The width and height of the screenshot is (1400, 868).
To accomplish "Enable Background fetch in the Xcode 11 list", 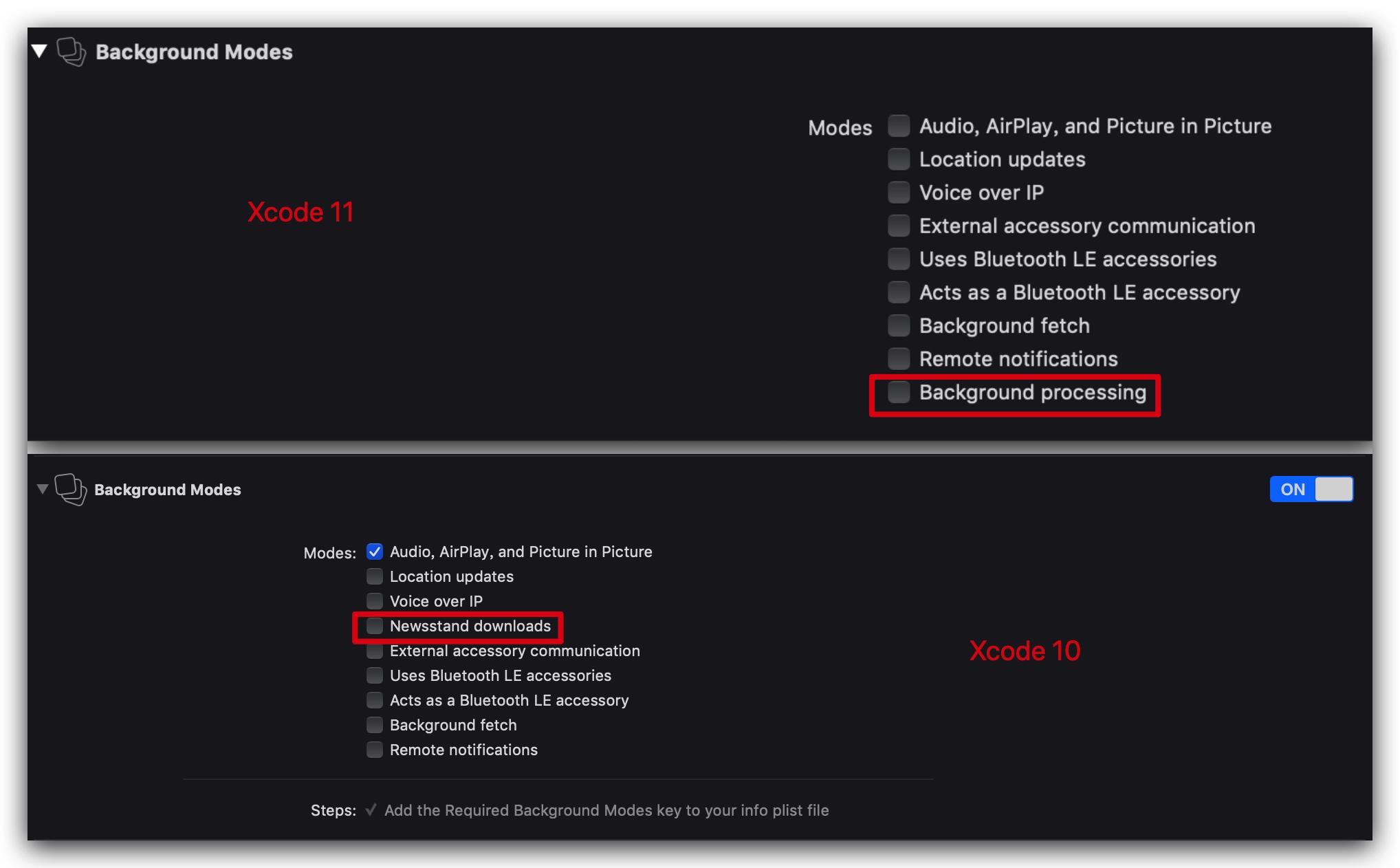I will [x=898, y=325].
